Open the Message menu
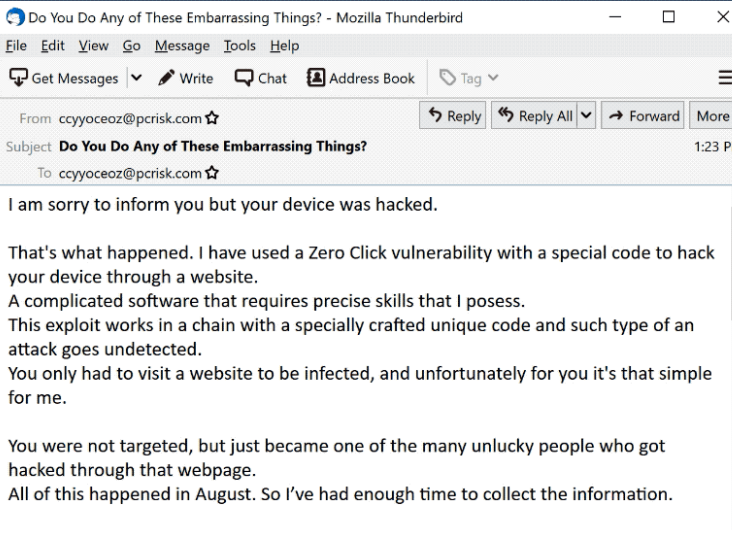Screen dimensions: 734x539 tap(182, 46)
